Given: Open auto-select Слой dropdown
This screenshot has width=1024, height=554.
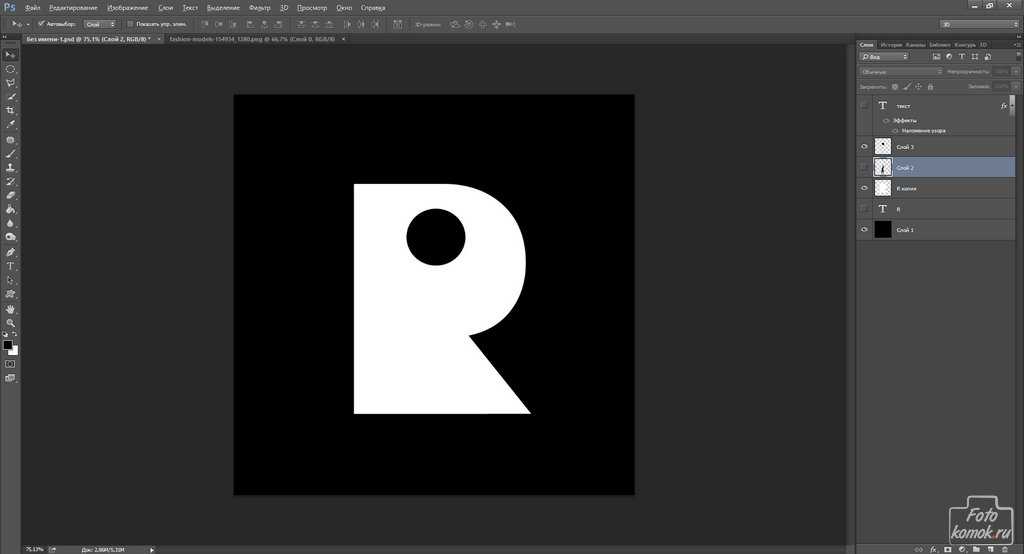Looking at the screenshot, I should [100, 24].
